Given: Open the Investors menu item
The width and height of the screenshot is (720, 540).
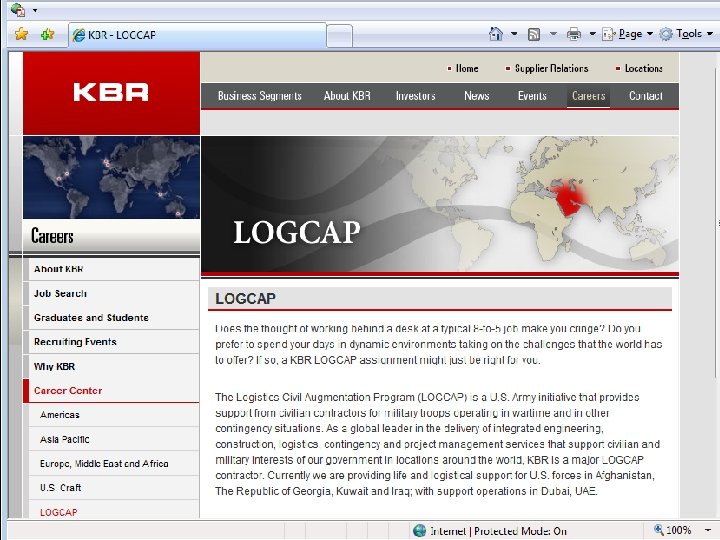Looking at the screenshot, I should [416, 96].
